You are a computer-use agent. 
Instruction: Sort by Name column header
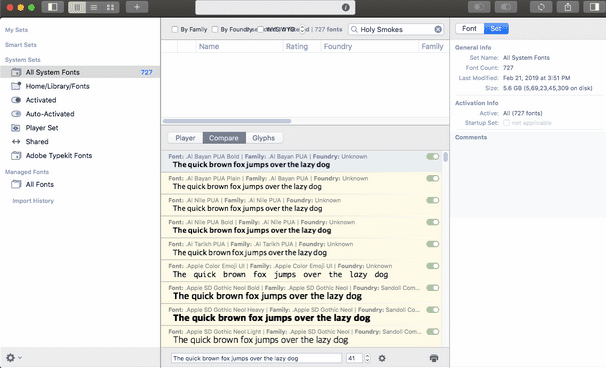(x=239, y=46)
